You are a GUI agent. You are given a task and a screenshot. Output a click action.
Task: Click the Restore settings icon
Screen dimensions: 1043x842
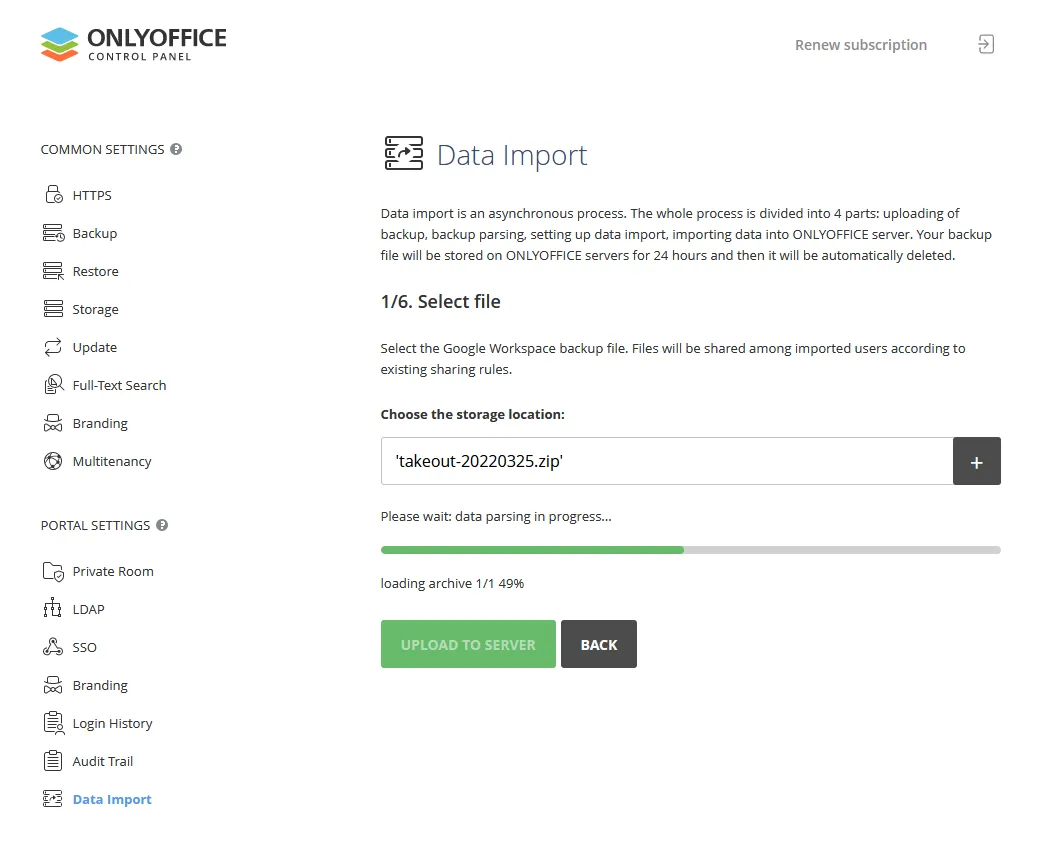(54, 270)
